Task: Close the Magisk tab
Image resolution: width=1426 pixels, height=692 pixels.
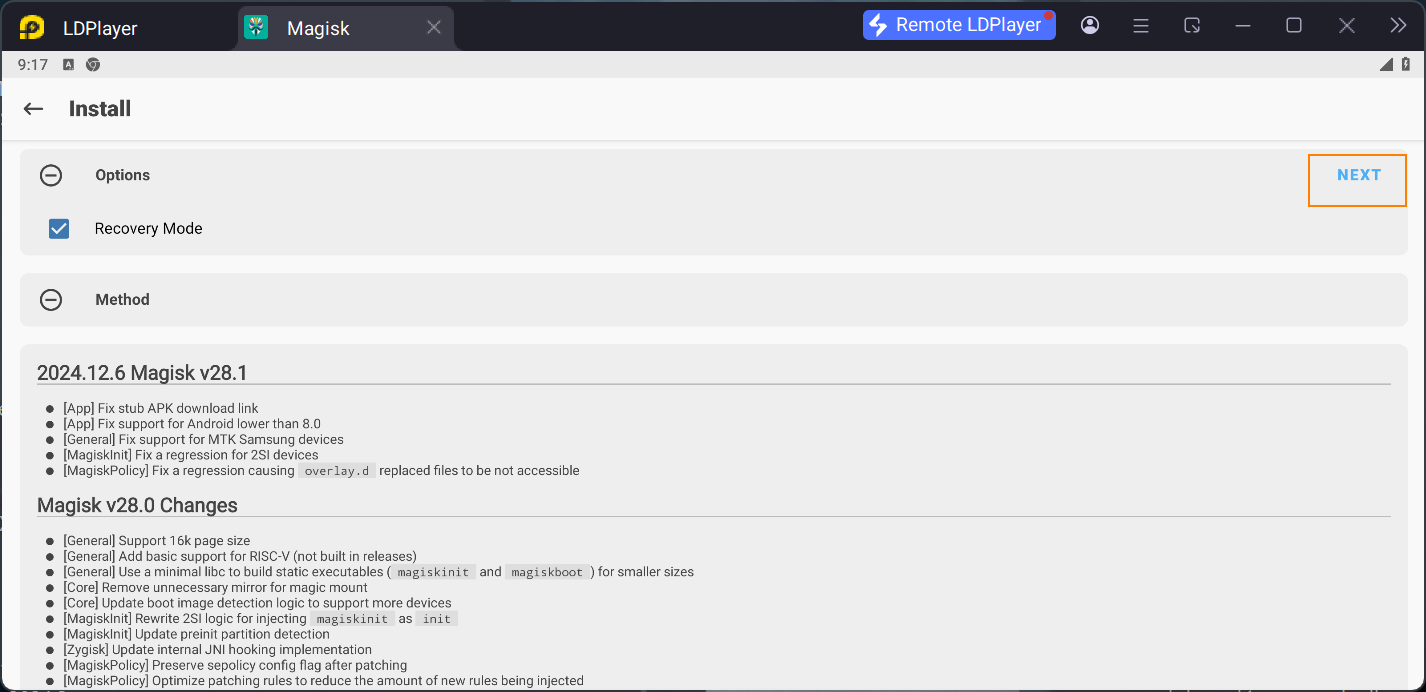Action: click(x=434, y=28)
